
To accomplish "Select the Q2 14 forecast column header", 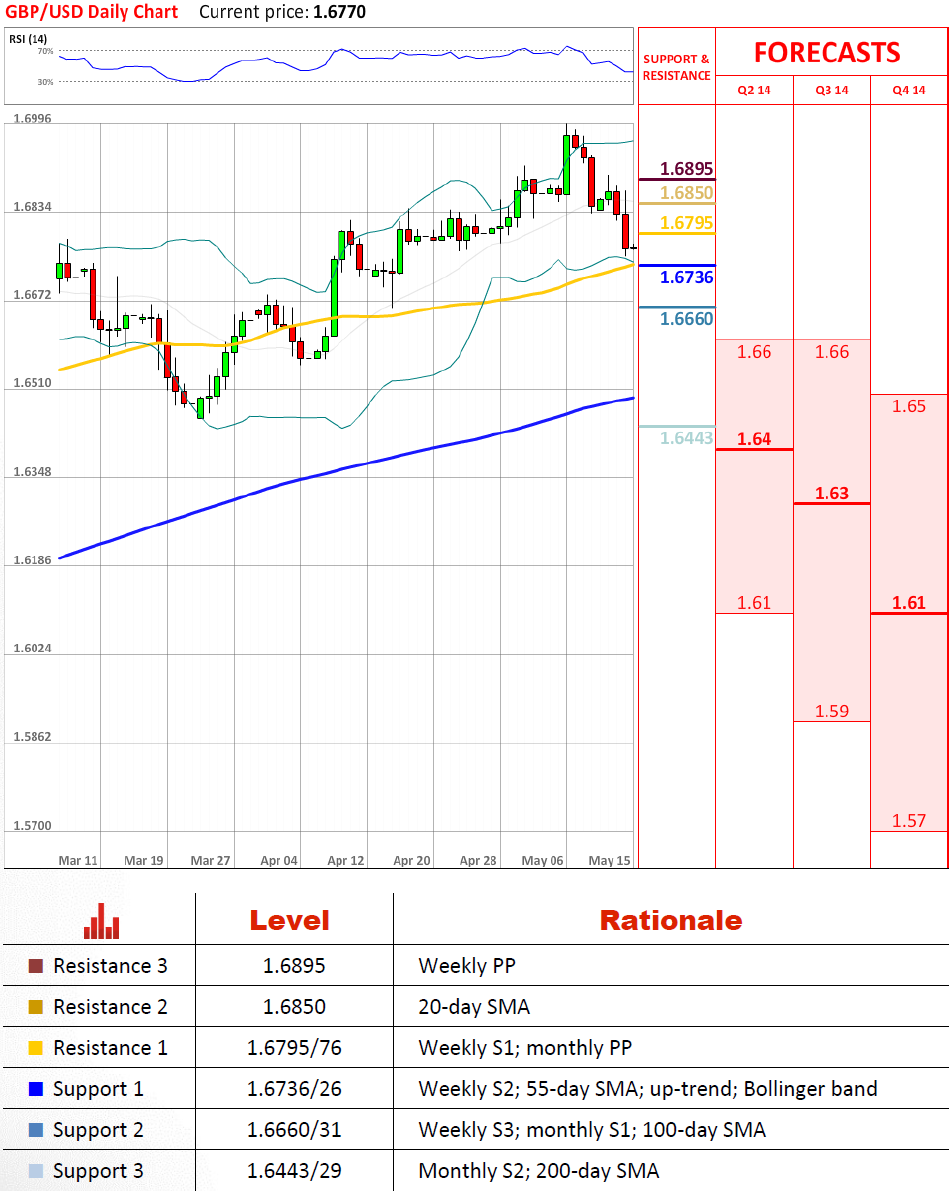I will tap(754, 90).
